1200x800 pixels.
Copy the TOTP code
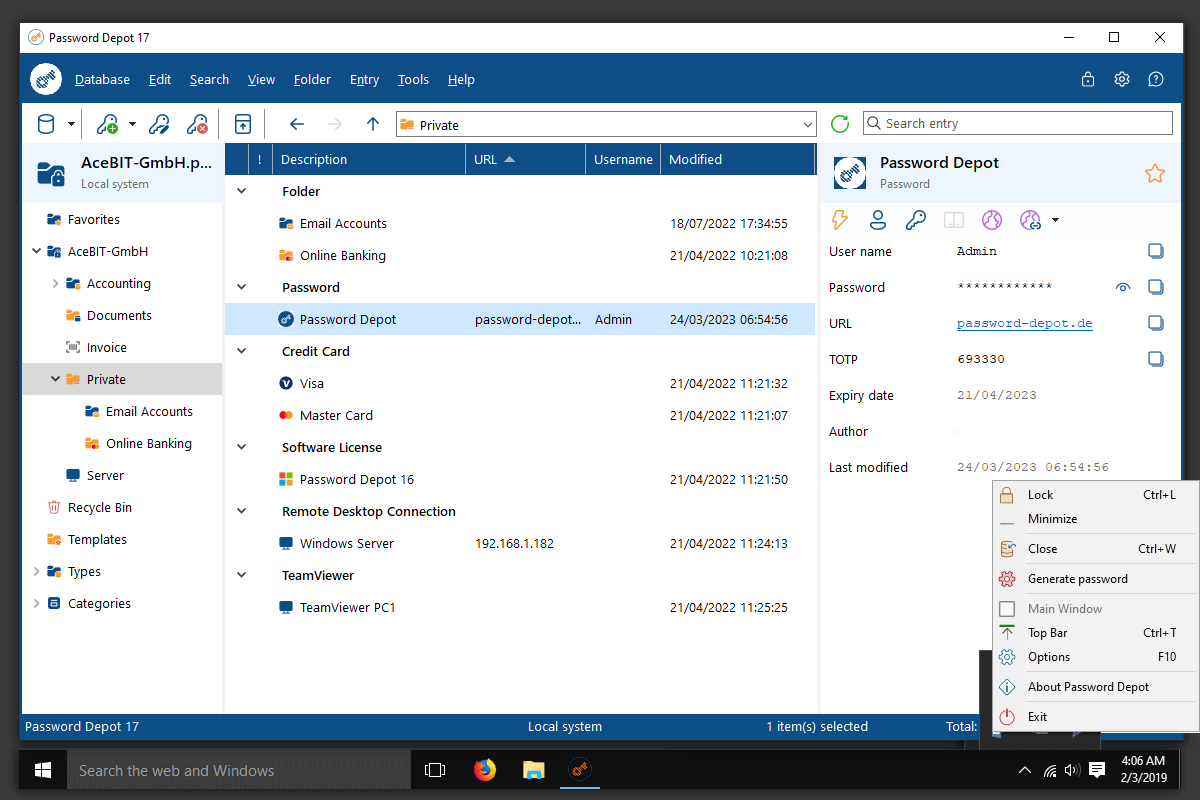pos(1156,359)
